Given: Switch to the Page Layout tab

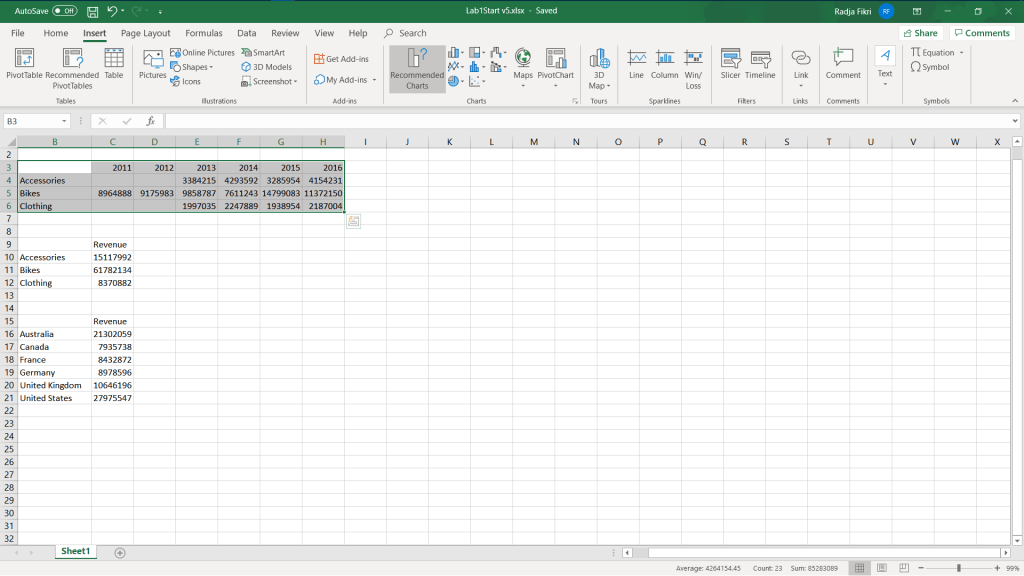Looking at the screenshot, I should [145, 33].
